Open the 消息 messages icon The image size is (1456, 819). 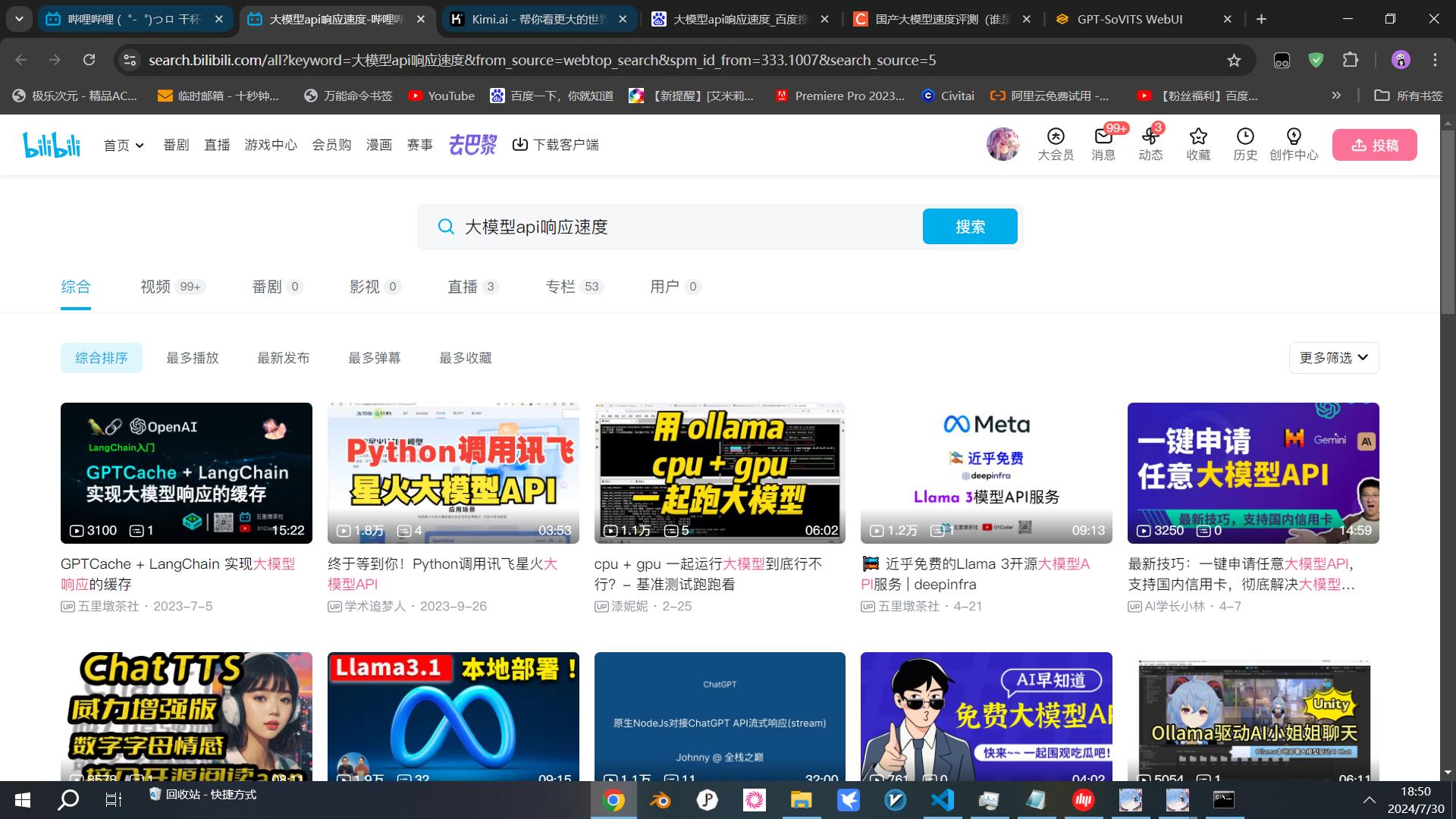[x=1103, y=144]
